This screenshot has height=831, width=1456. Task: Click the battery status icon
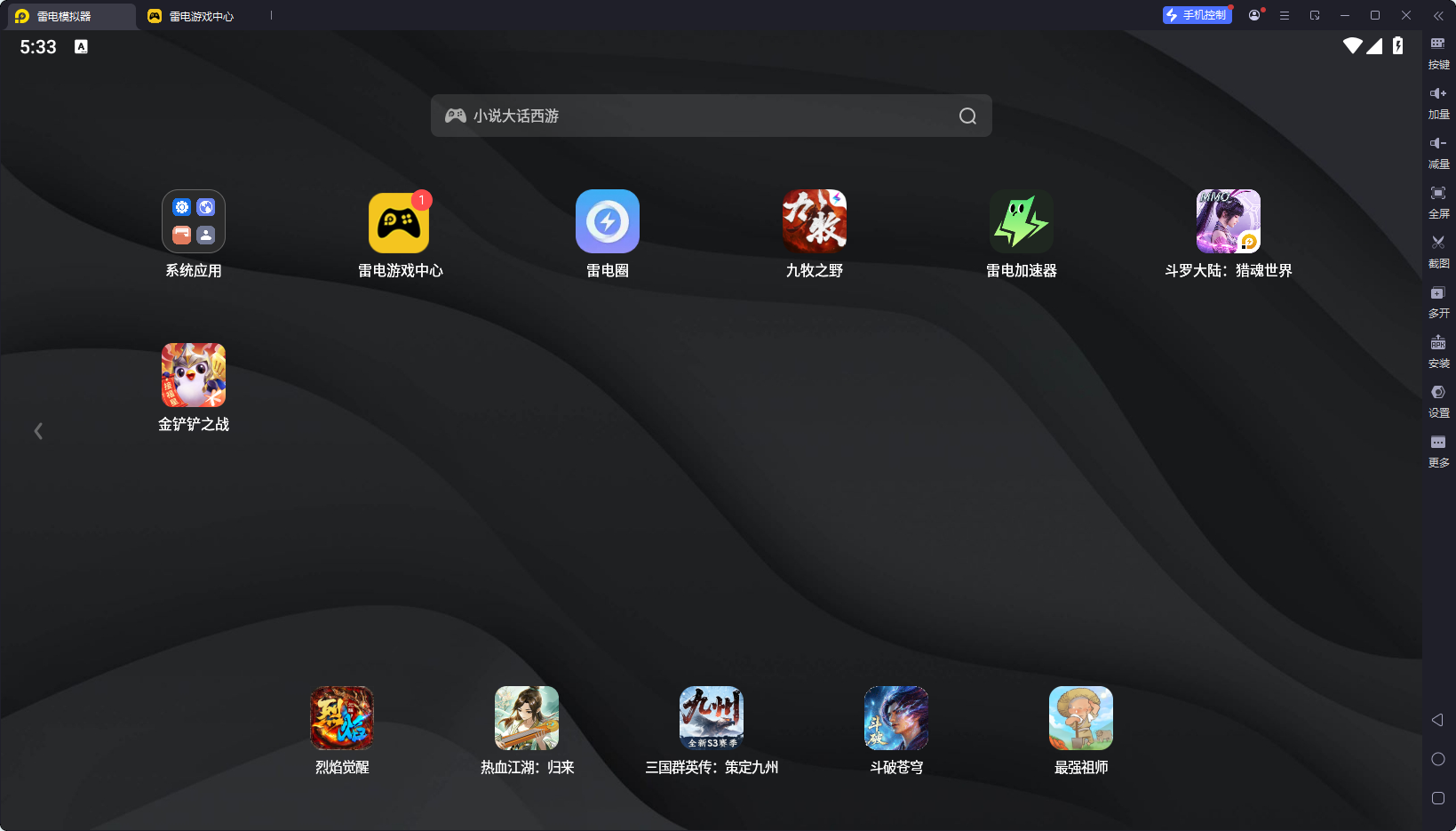click(1398, 45)
